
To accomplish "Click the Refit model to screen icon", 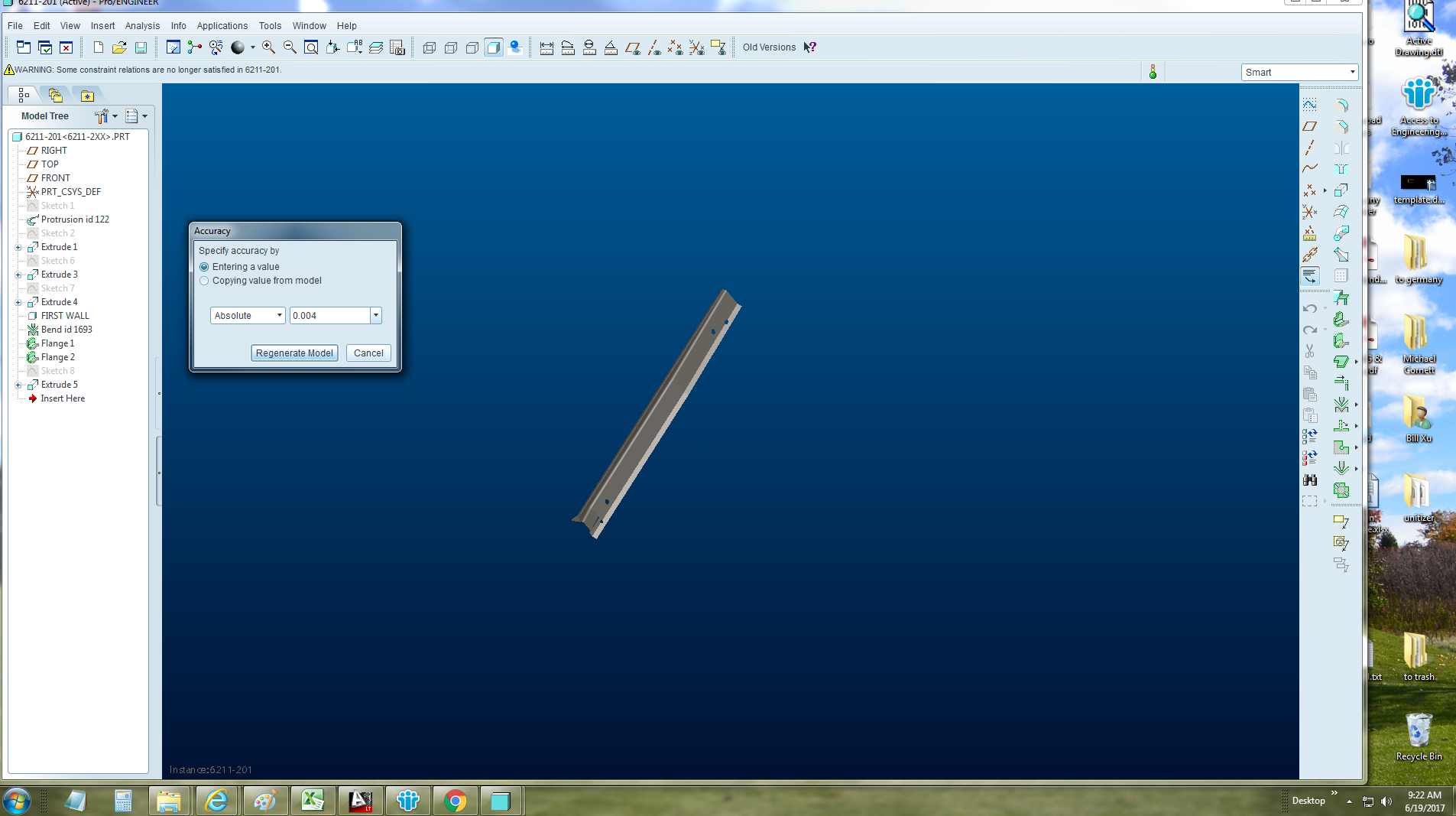I will tap(311, 47).
